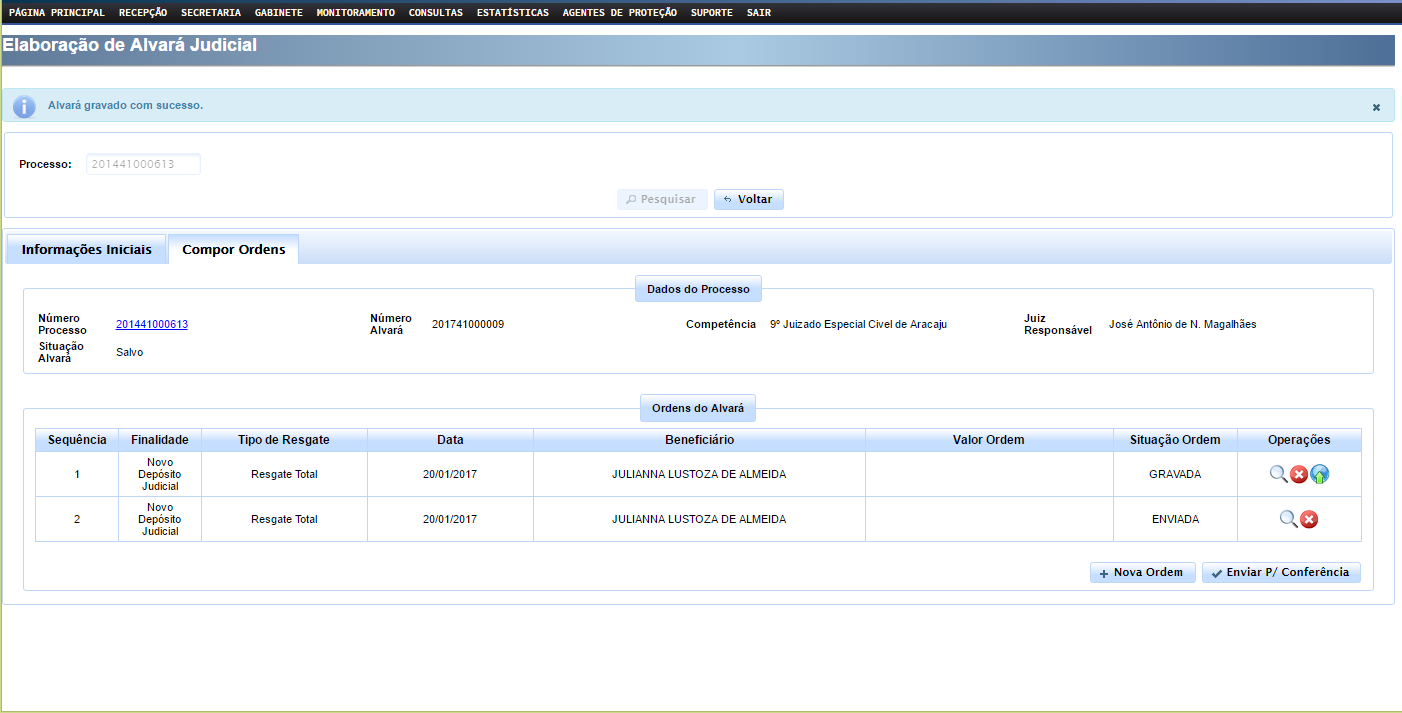Click Sair to log out
The height and width of the screenshot is (713, 1402).
click(x=759, y=13)
